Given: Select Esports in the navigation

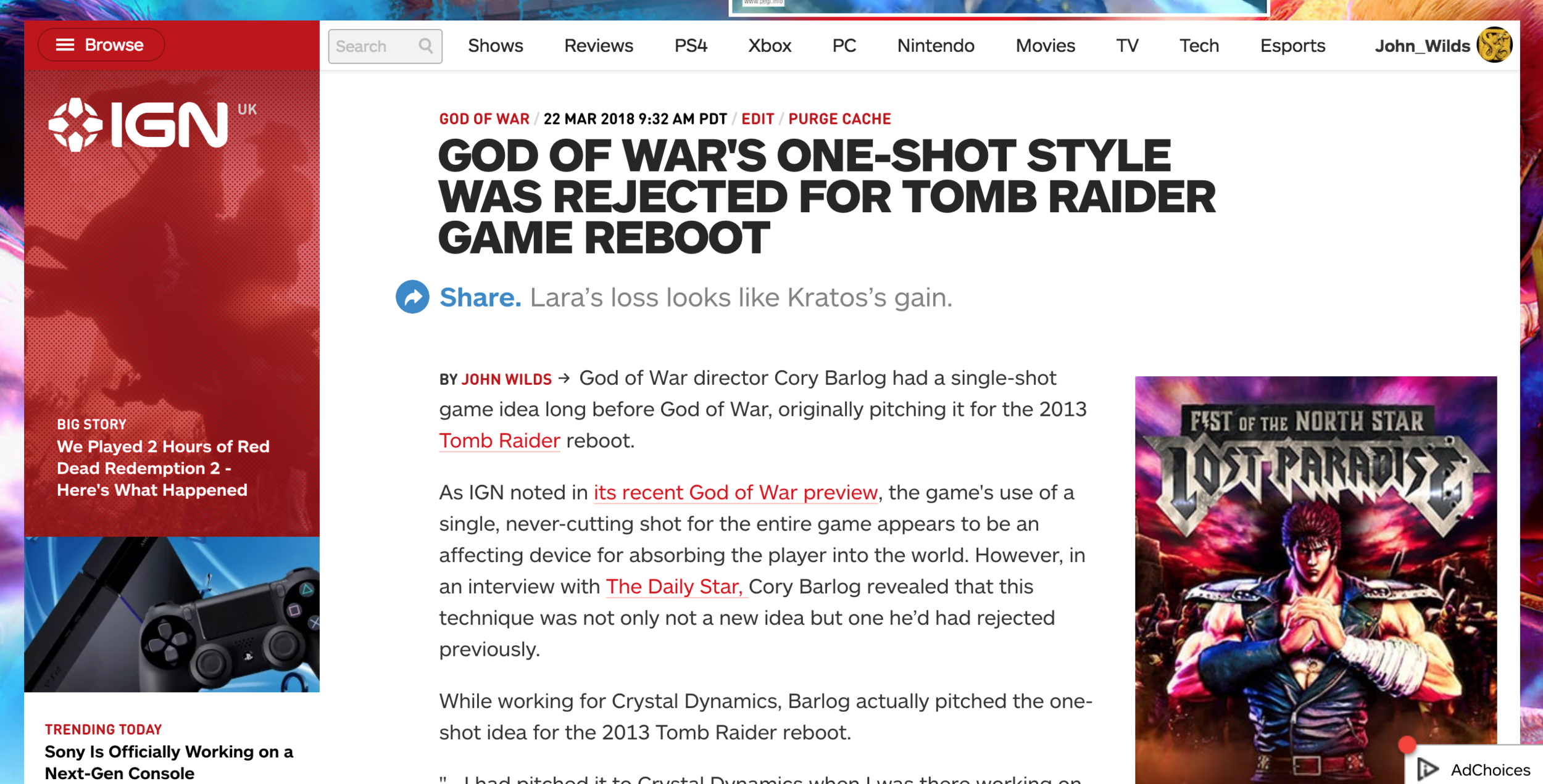Looking at the screenshot, I should point(1292,46).
